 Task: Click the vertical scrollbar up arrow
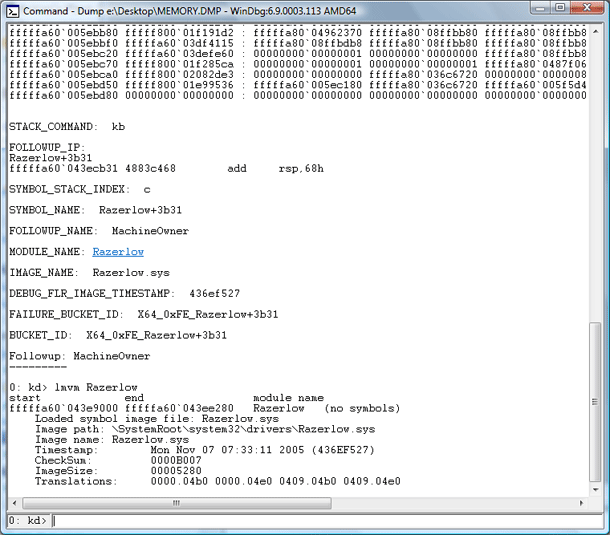click(x=595, y=32)
